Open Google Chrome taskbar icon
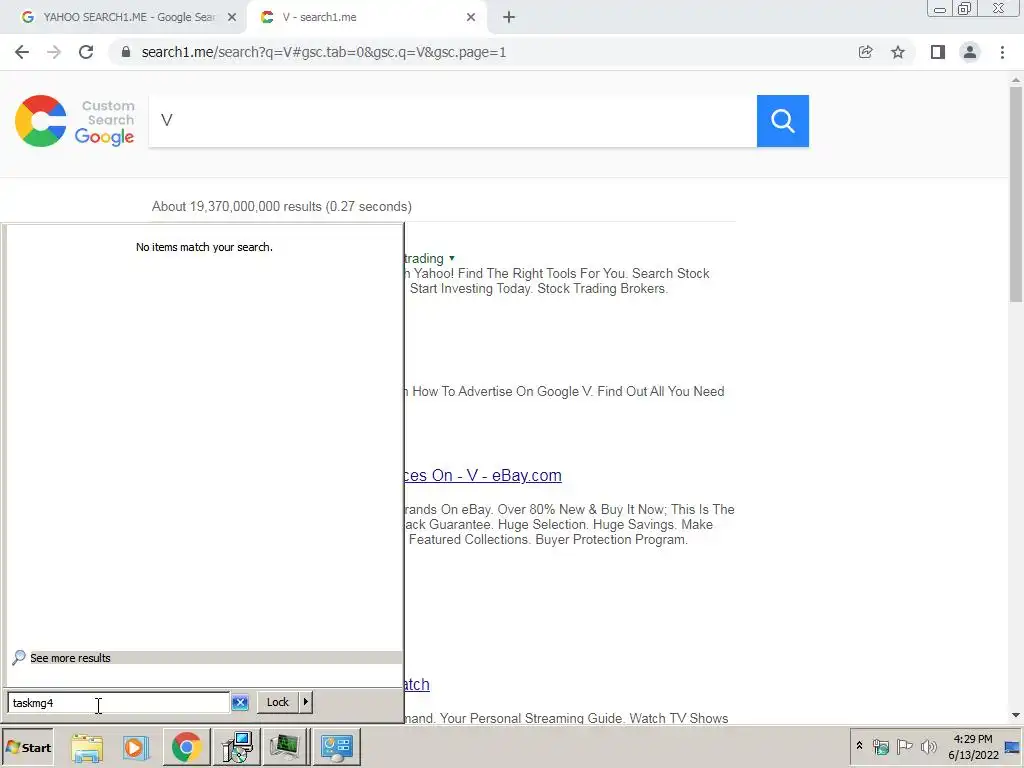 click(186, 748)
